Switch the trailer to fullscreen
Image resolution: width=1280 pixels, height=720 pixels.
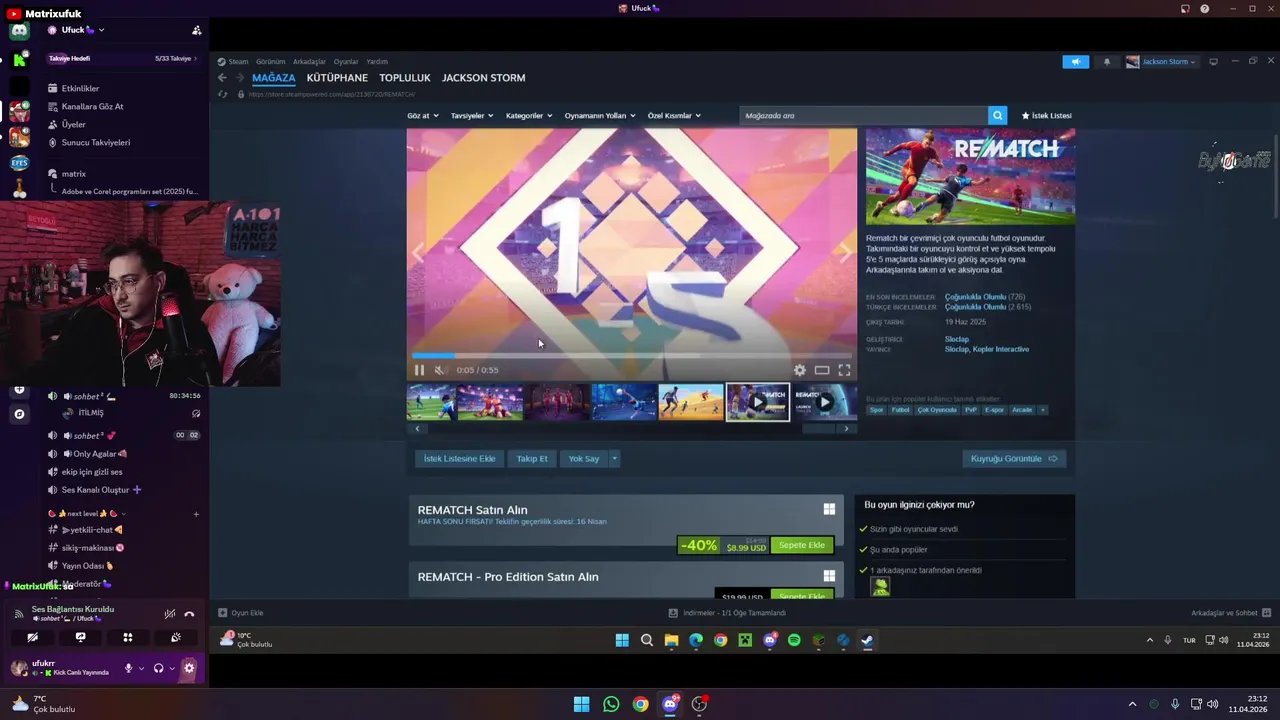(x=844, y=370)
